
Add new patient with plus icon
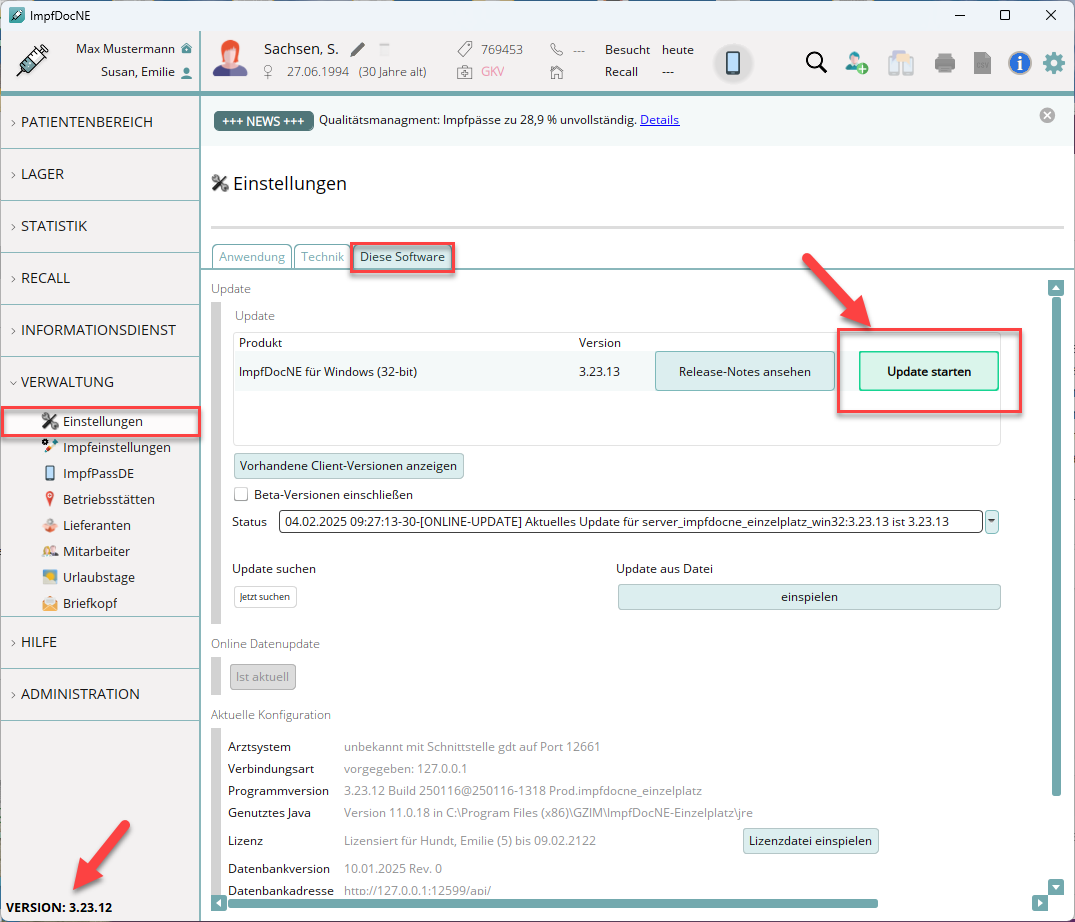pyautogui.click(x=856, y=62)
